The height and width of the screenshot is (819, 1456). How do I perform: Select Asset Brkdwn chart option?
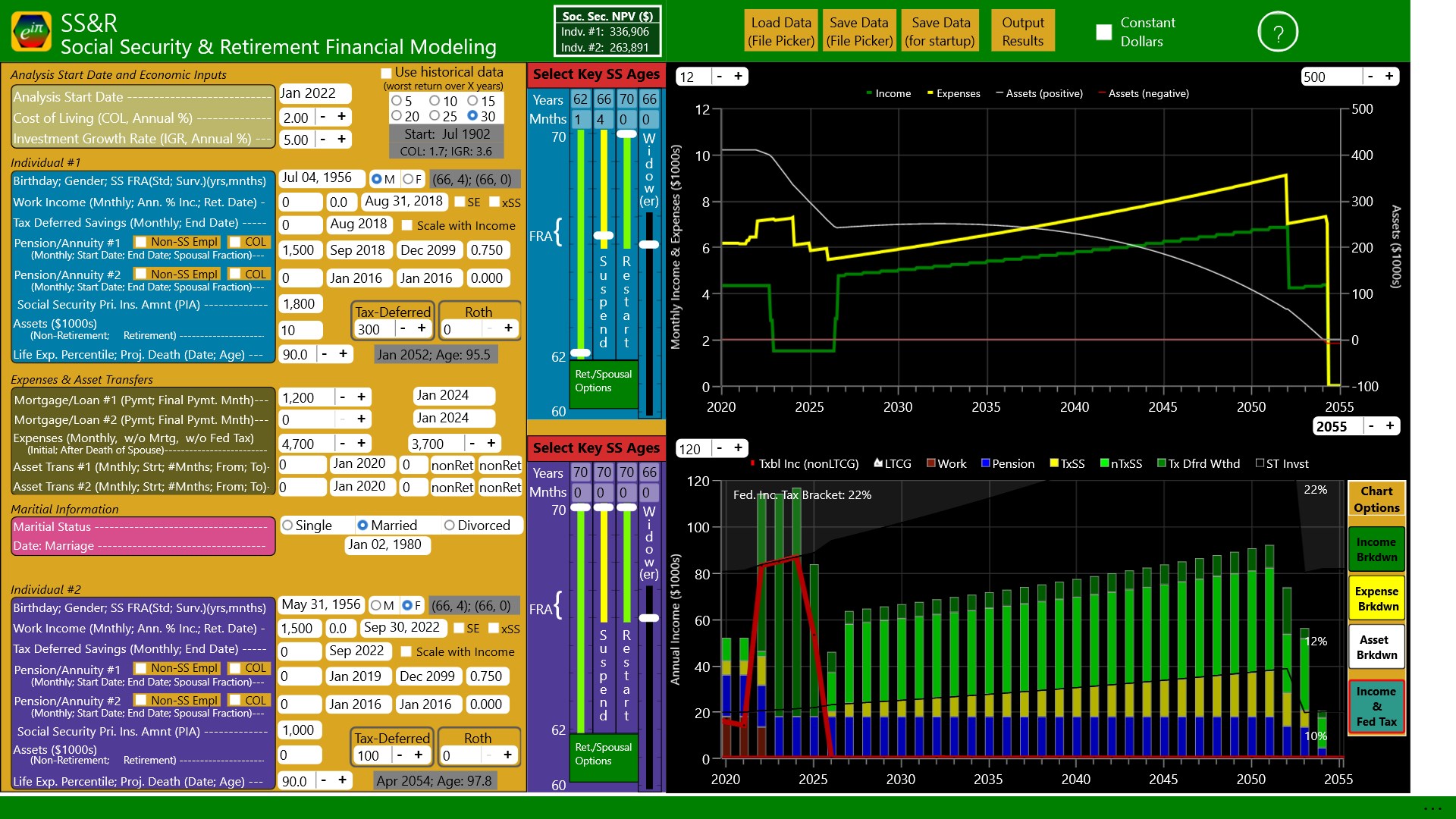(1376, 648)
